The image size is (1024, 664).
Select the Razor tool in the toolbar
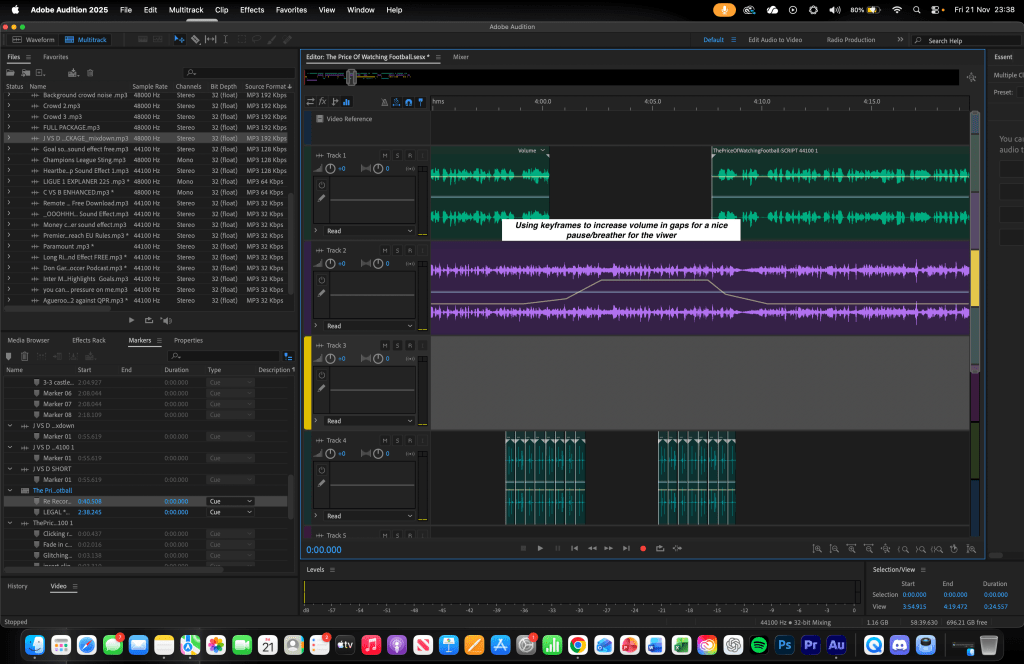(x=194, y=39)
